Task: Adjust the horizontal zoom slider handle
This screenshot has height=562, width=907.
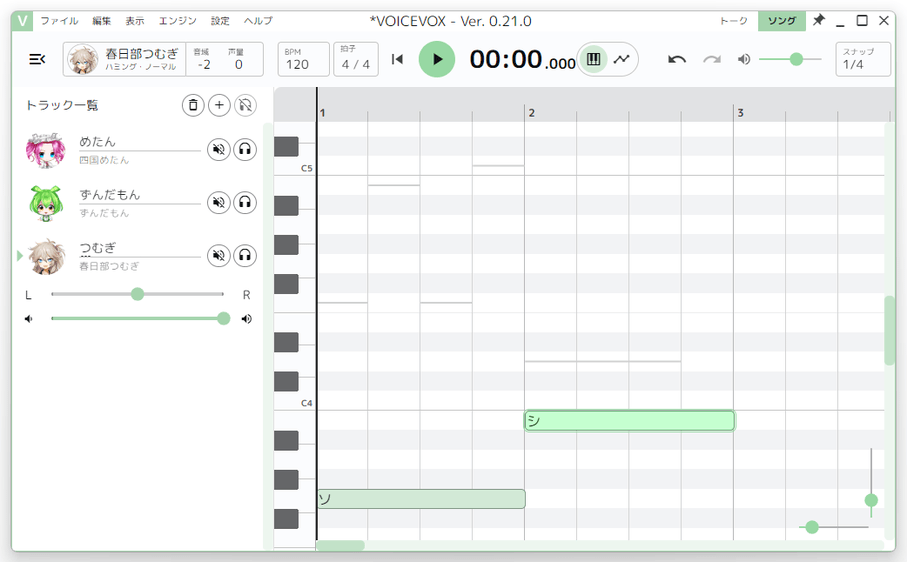Action: pyautogui.click(x=812, y=527)
